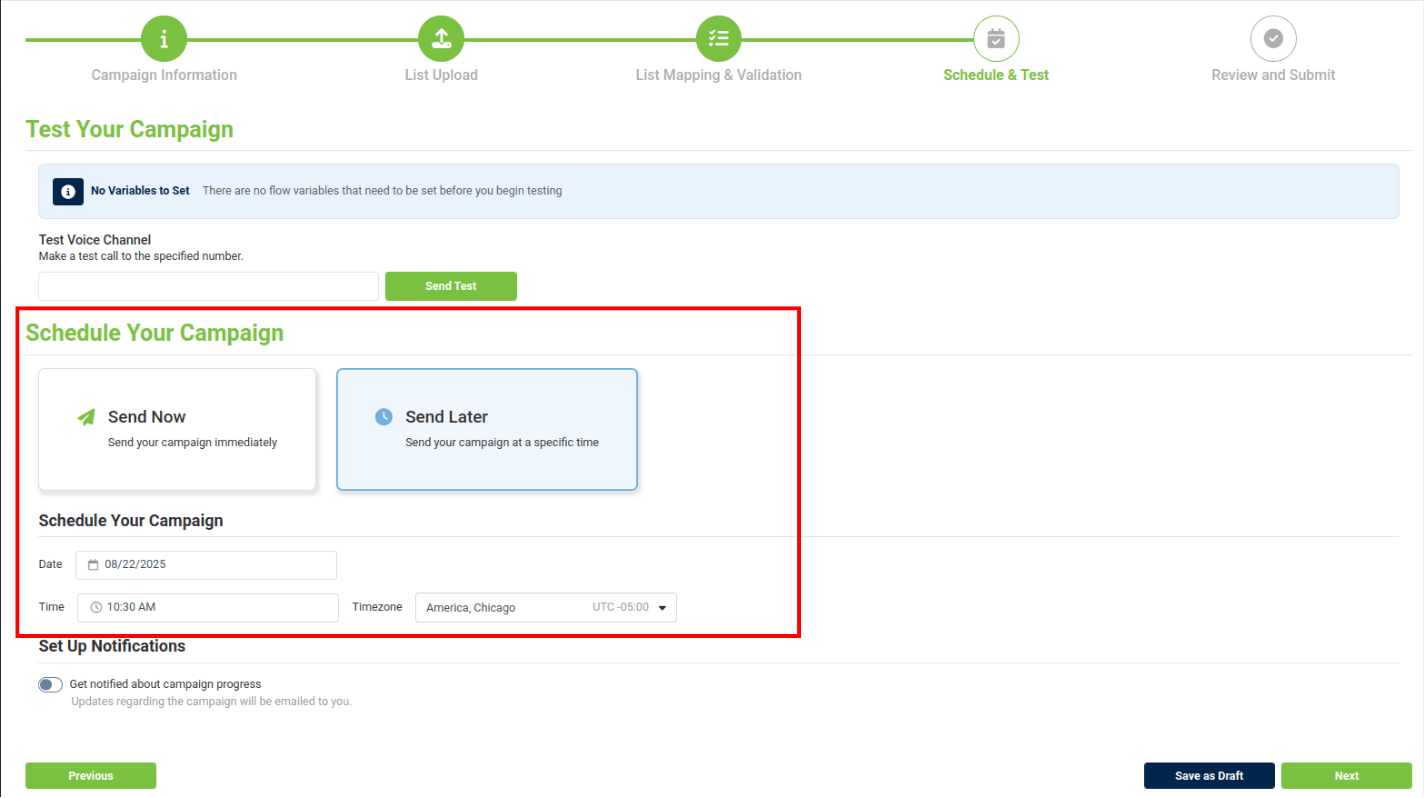The height and width of the screenshot is (798, 1424).
Task: Click the List Mapping & Validation step icon
Action: [718, 39]
